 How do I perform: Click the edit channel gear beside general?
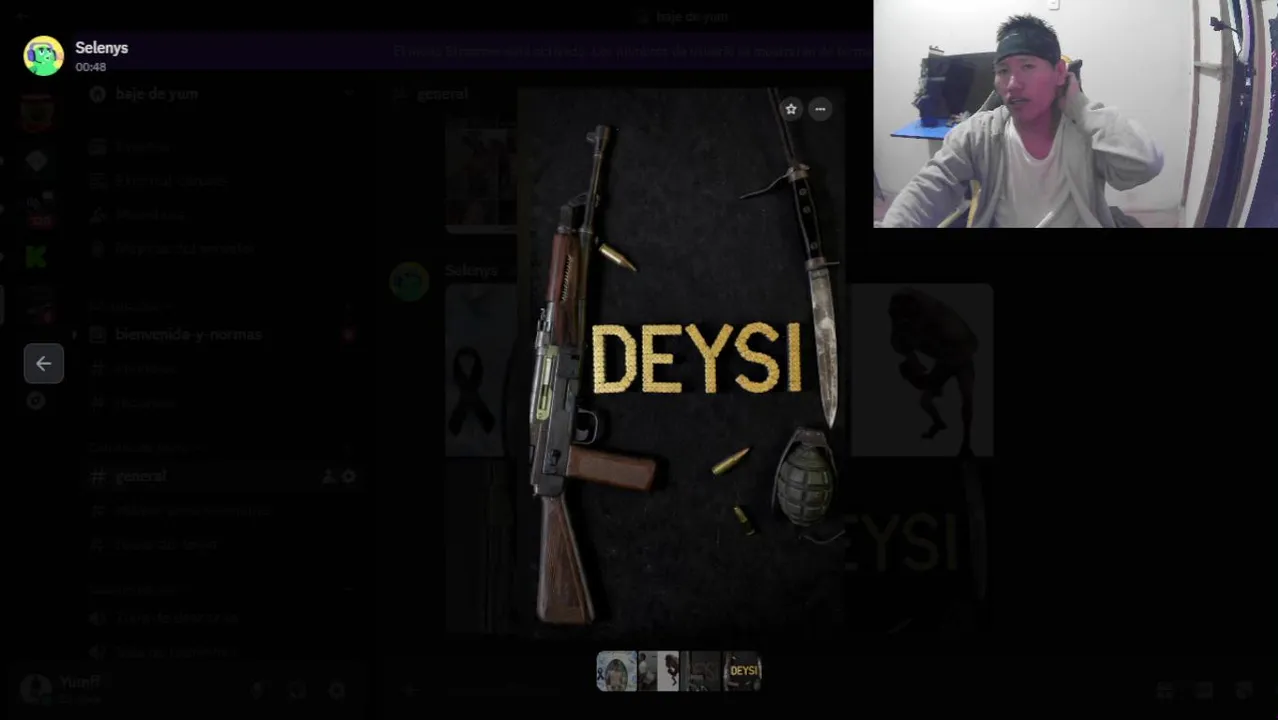point(349,477)
